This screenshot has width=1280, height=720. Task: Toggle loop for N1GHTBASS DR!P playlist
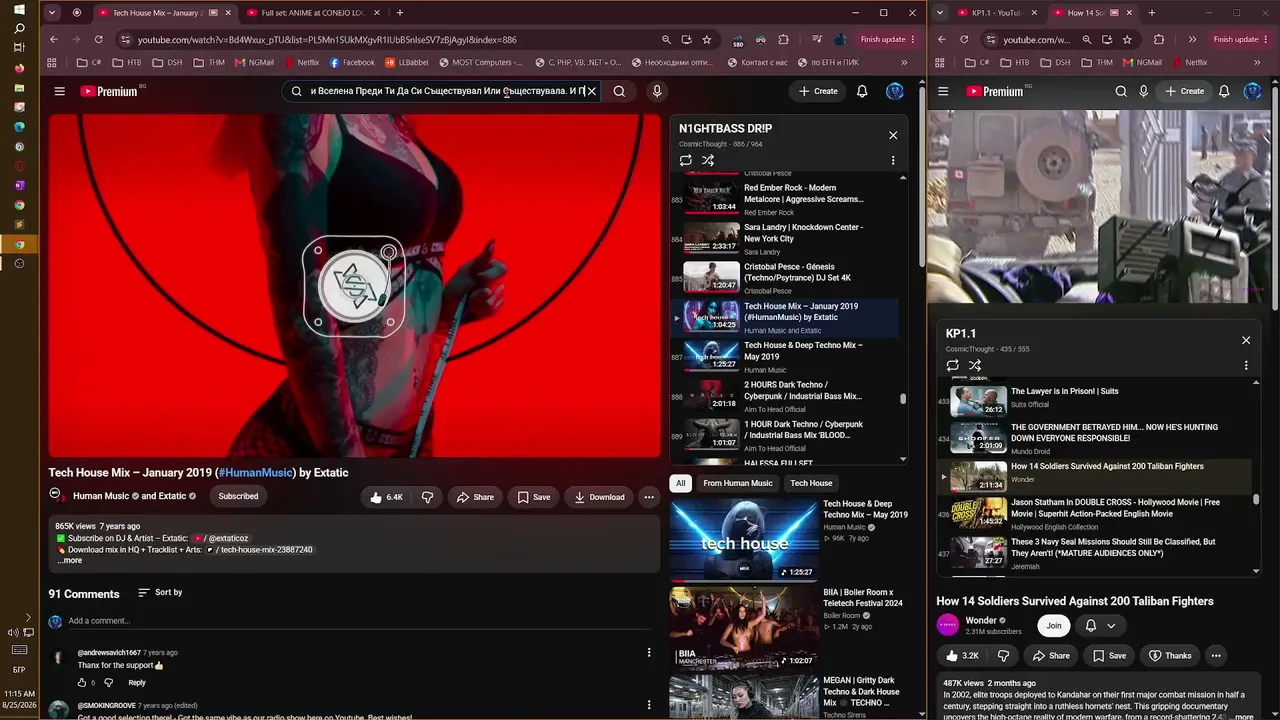[x=685, y=160]
